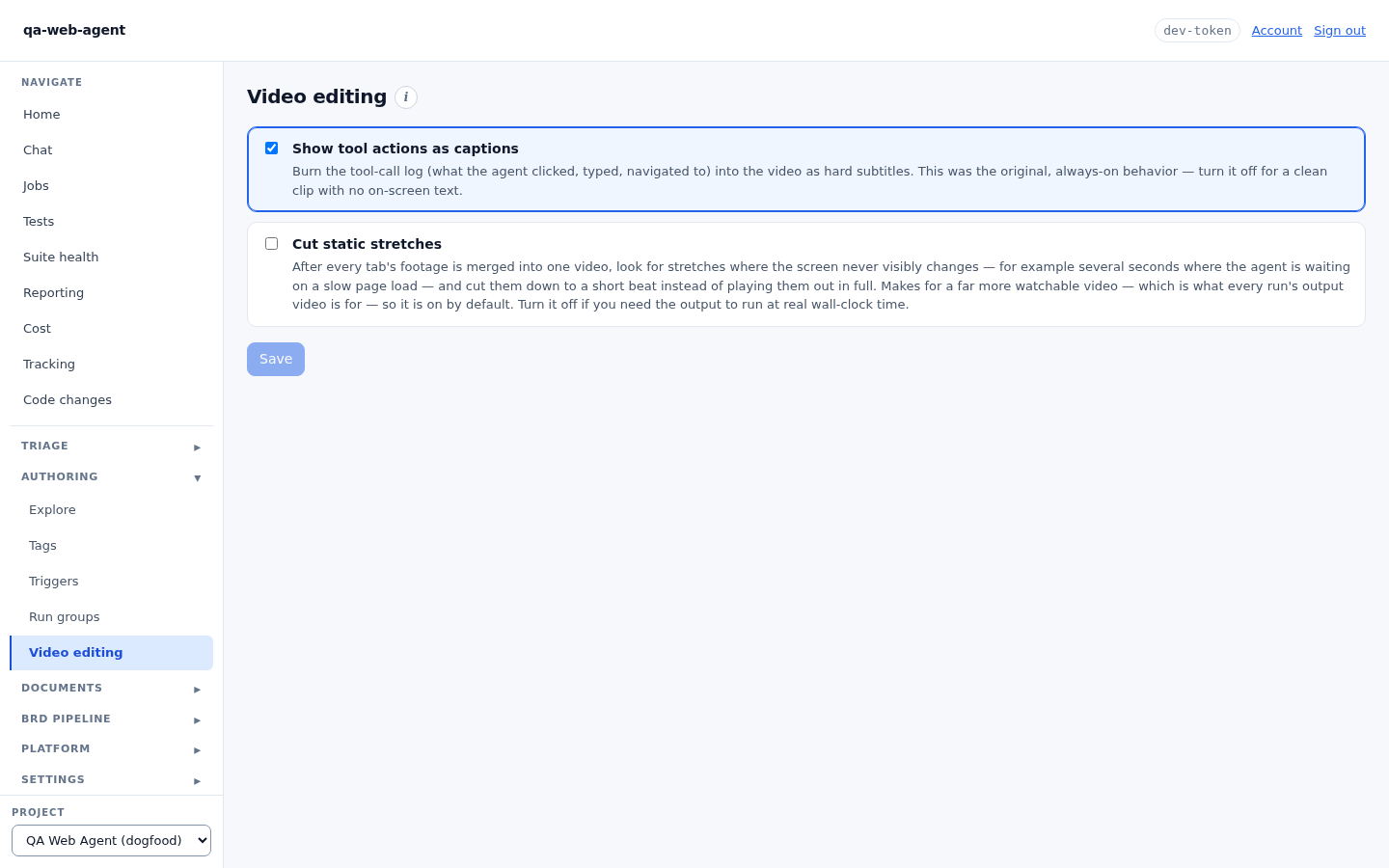Select Suite health in navigation
1389x868 pixels.
click(111, 257)
